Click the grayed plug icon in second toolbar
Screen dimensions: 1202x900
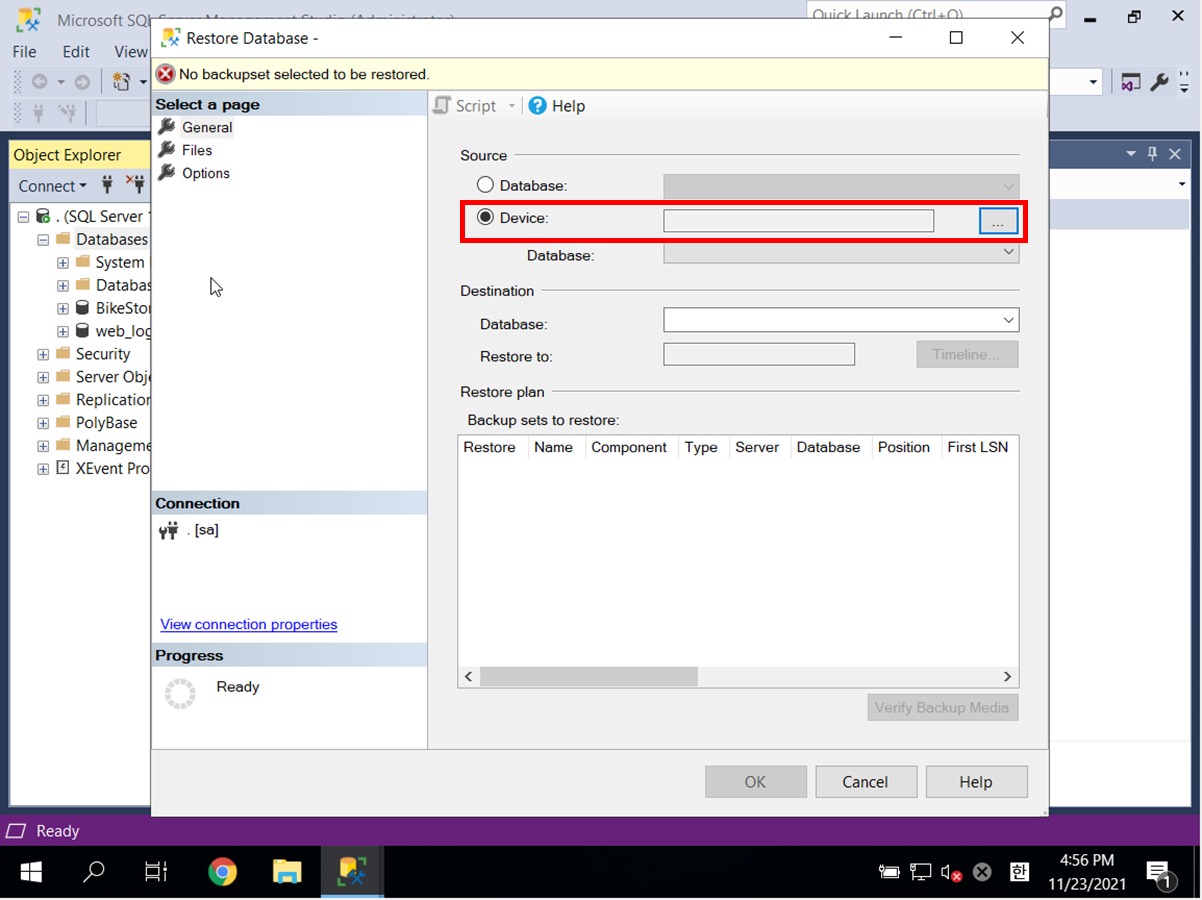[40, 112]
